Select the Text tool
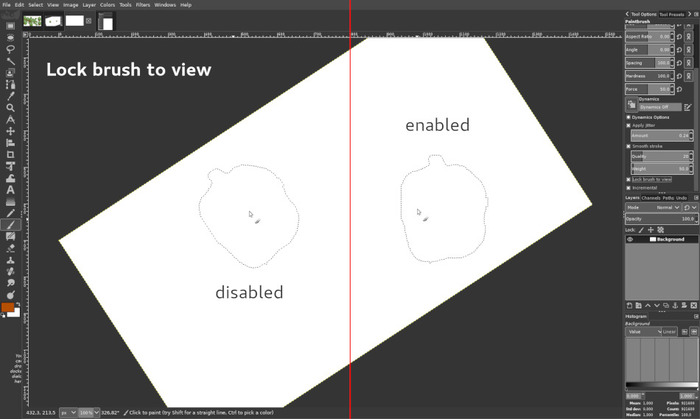 (x=10, y=190)
